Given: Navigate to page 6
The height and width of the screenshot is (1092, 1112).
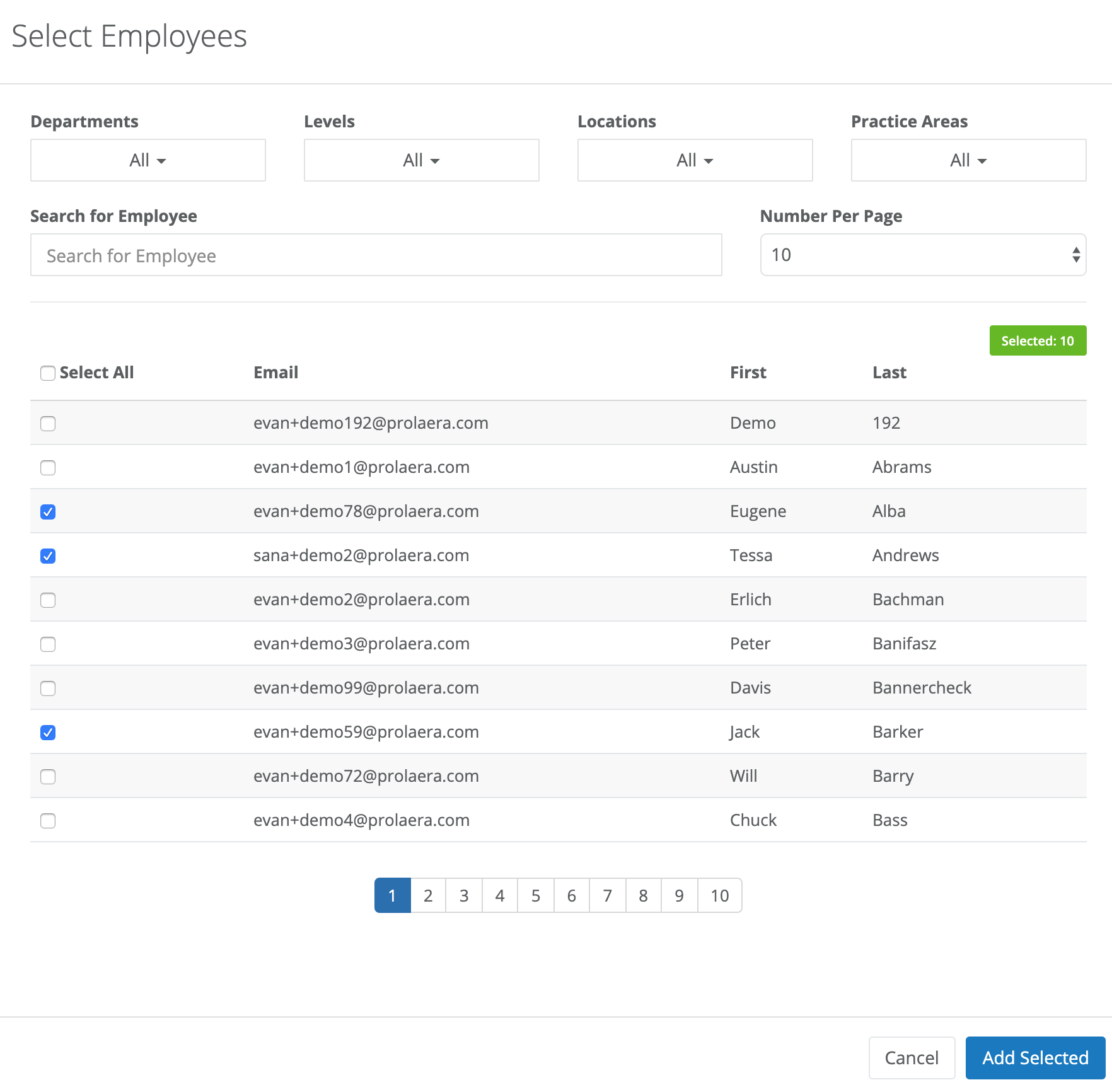Looking at the screenshot, I should point(572,895).
